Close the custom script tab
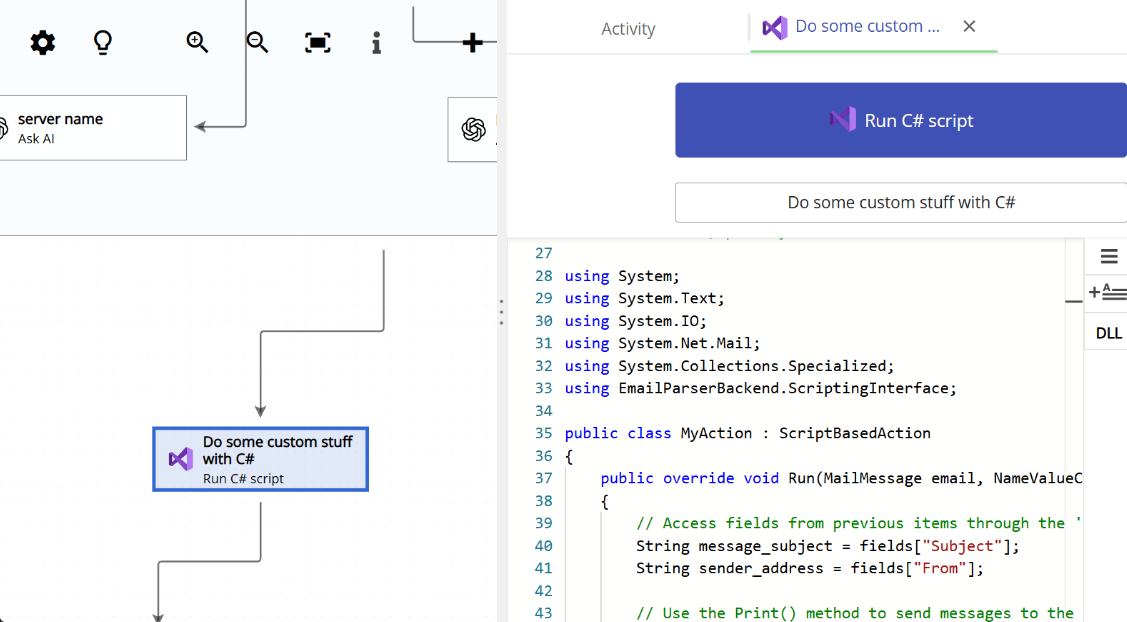Viewport: 1127px width, 622px height. [968, 26]
